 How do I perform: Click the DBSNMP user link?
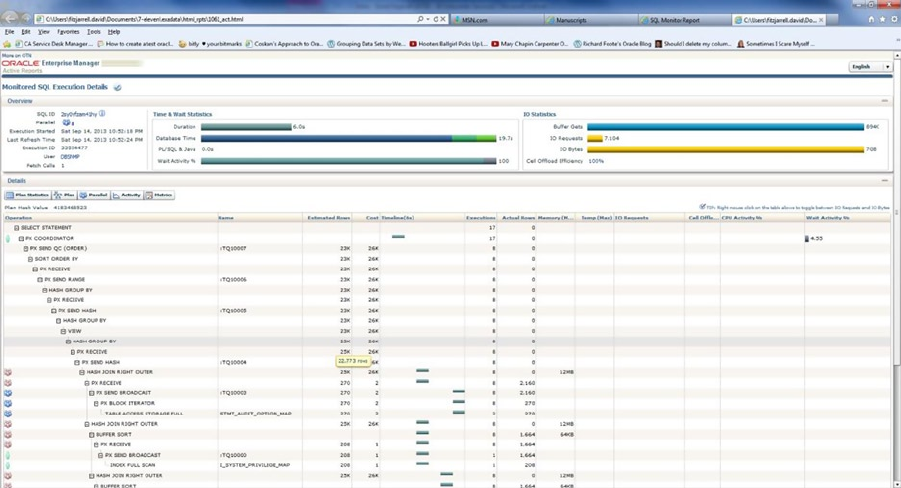coord(70,156)
